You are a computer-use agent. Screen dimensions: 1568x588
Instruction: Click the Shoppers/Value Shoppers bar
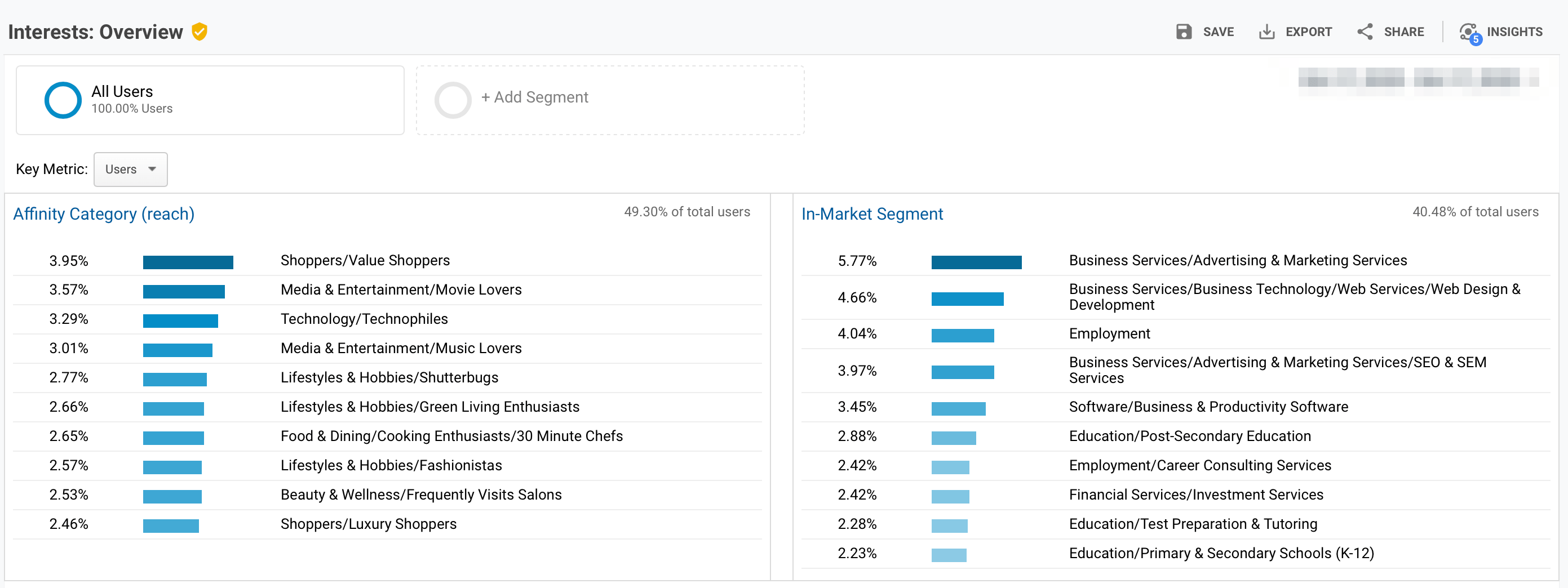pyautogui.click(x=188, y=262)
